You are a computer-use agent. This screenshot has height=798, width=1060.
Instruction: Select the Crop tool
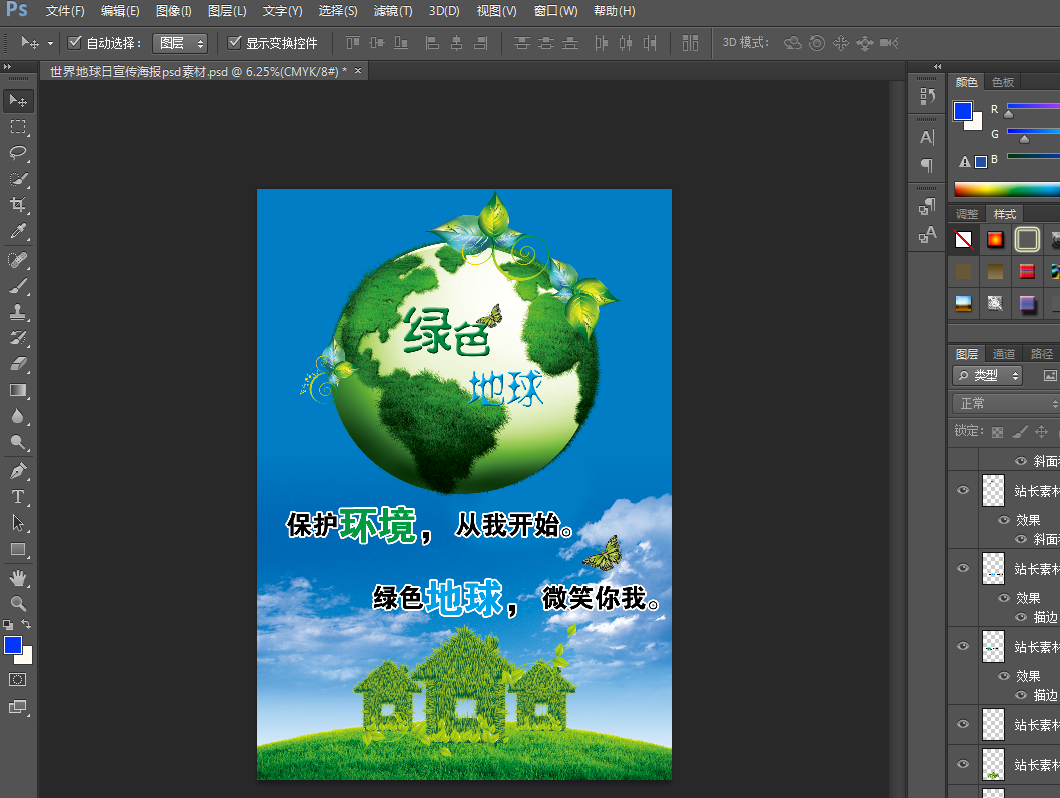pyautogui.click(x=18, y=205)
